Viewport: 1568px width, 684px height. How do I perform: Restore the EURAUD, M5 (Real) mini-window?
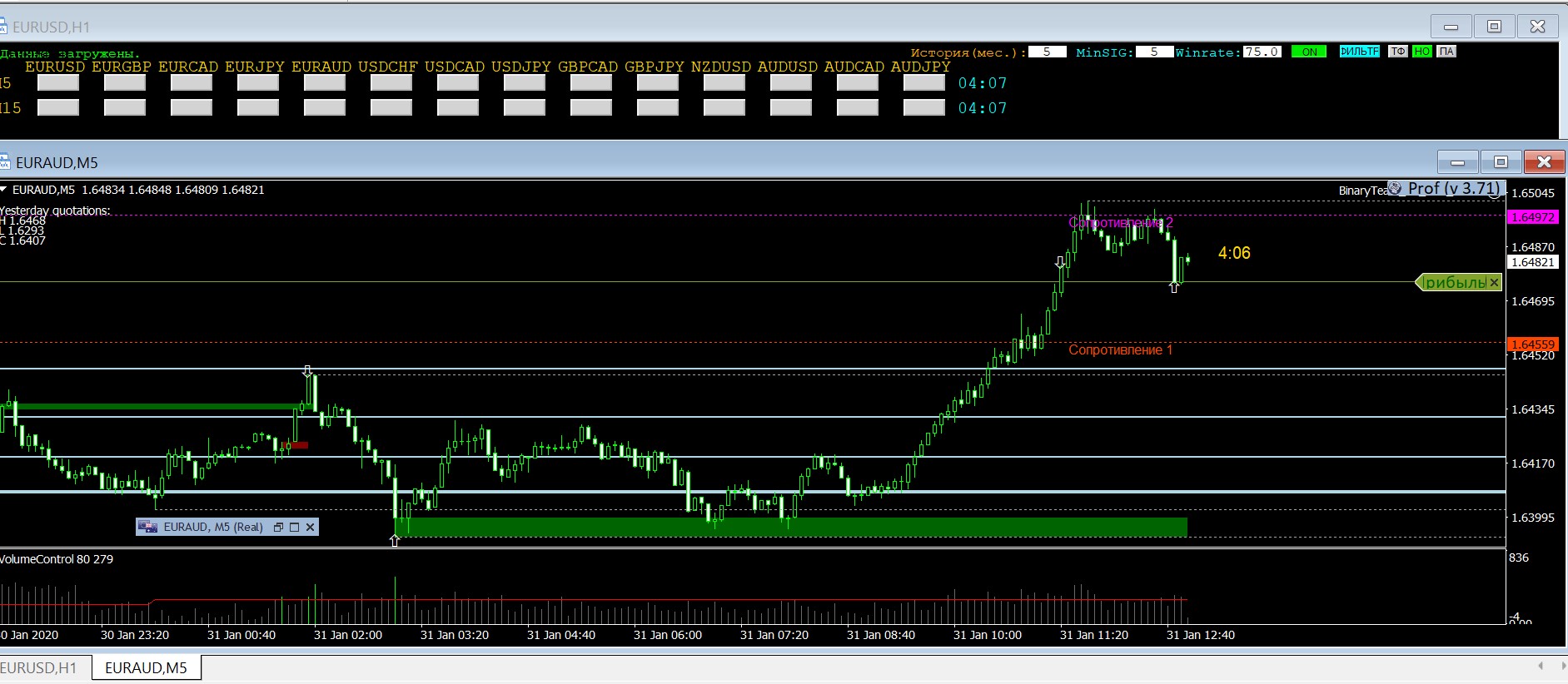click(279, 527)
